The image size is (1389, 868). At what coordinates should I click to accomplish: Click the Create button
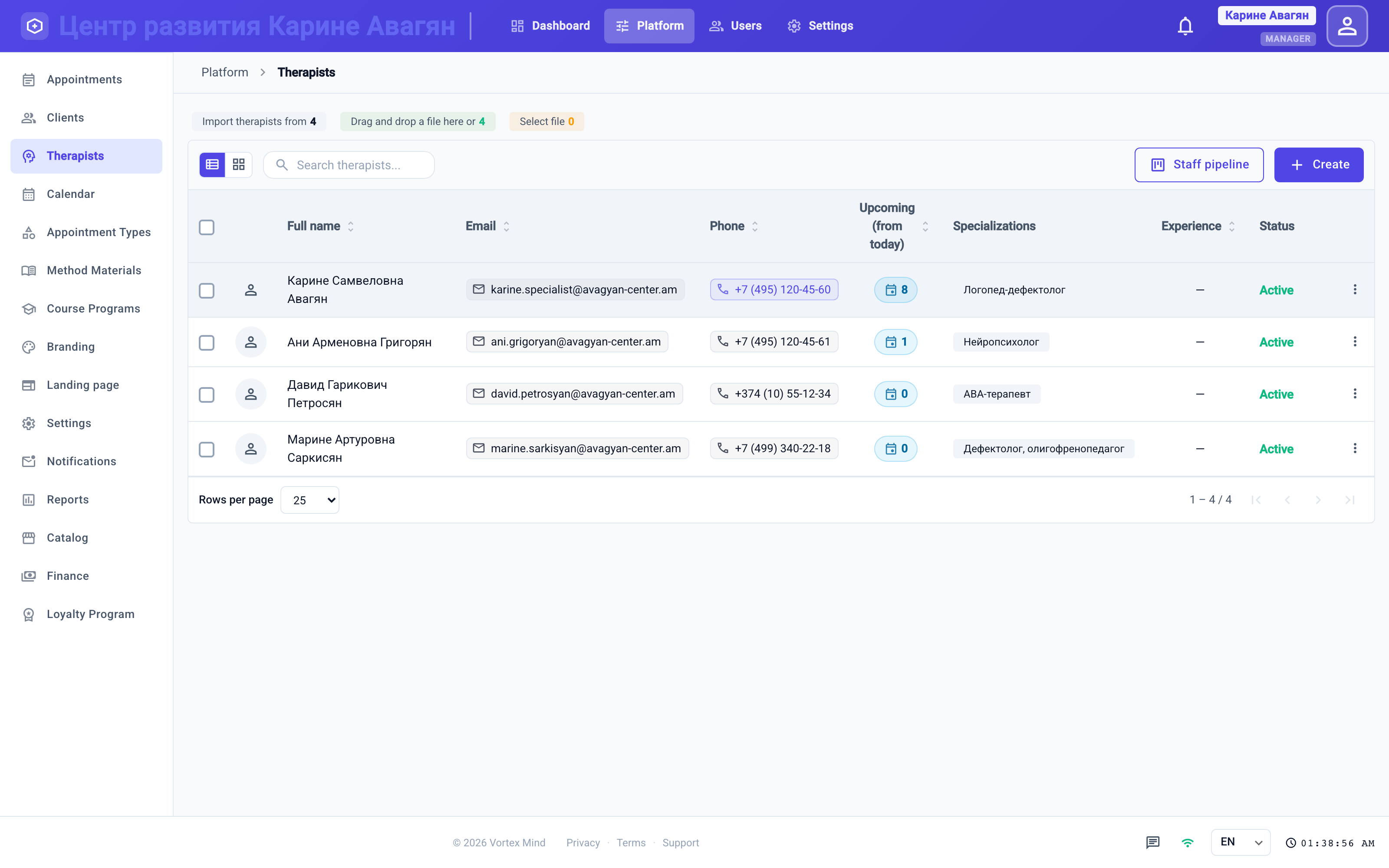pos(1318,165)
